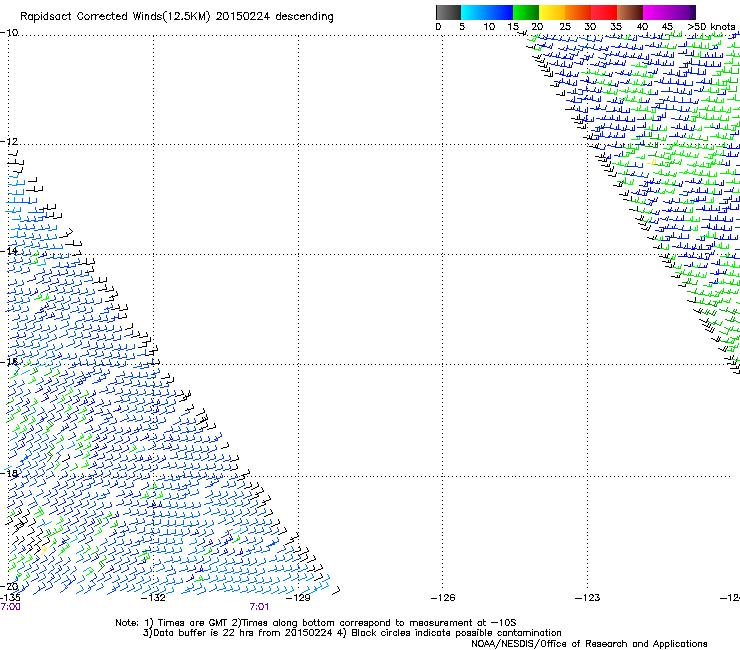Click the word 'descending' in the title

(x=304, y=17)
